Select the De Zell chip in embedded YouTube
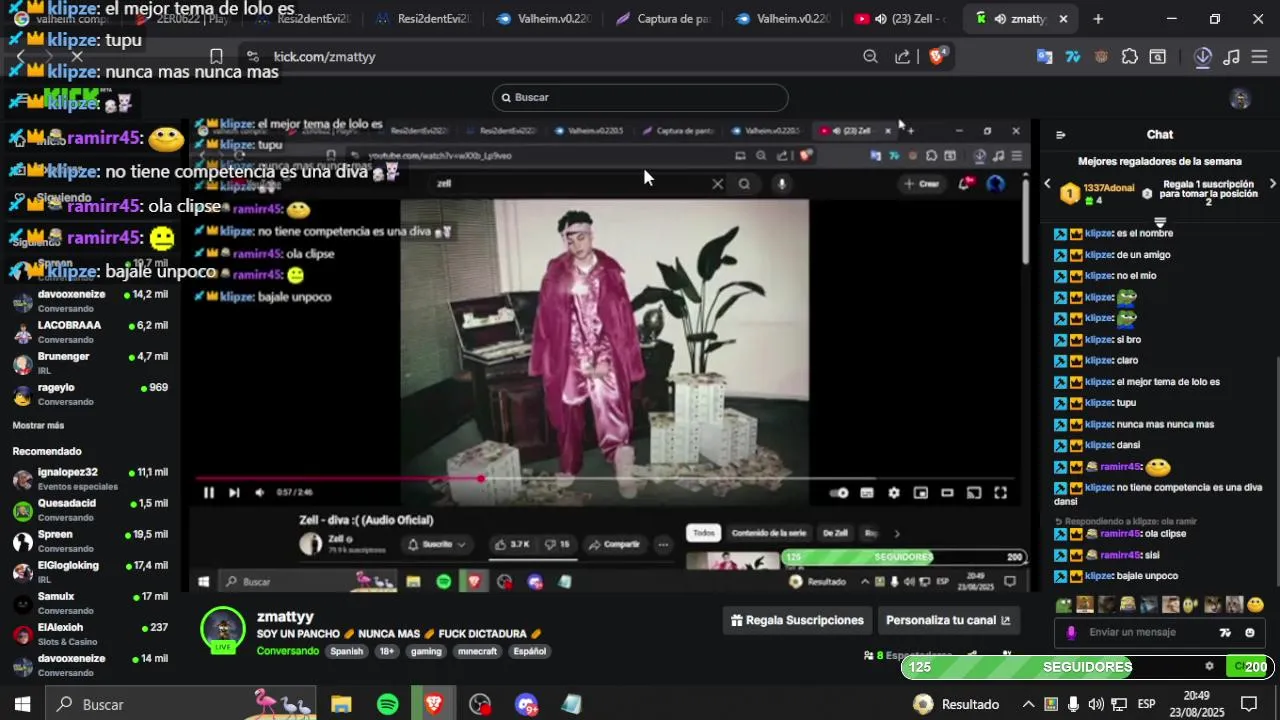Image resolution: width=1280 pixels, height=720 pixels. tap(834, 533)
